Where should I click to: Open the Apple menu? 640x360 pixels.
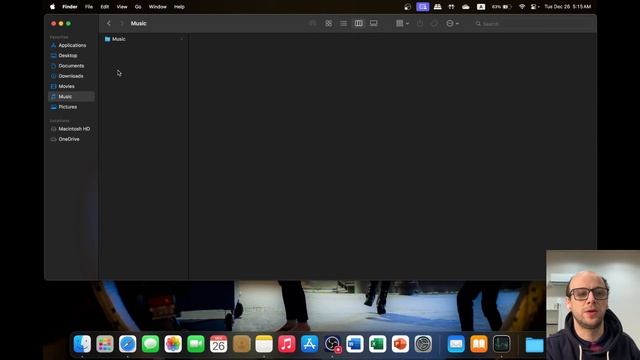(x=53, y=7)
